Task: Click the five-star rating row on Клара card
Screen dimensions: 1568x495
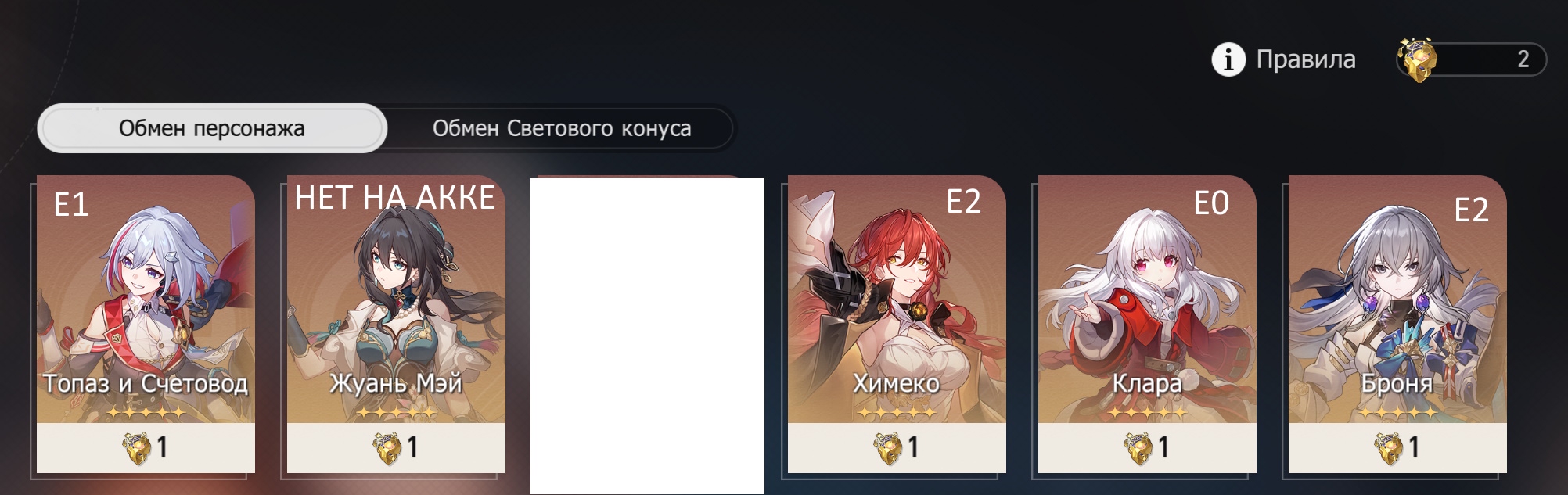Action: pyautogui.click(x=1147, y=411)
